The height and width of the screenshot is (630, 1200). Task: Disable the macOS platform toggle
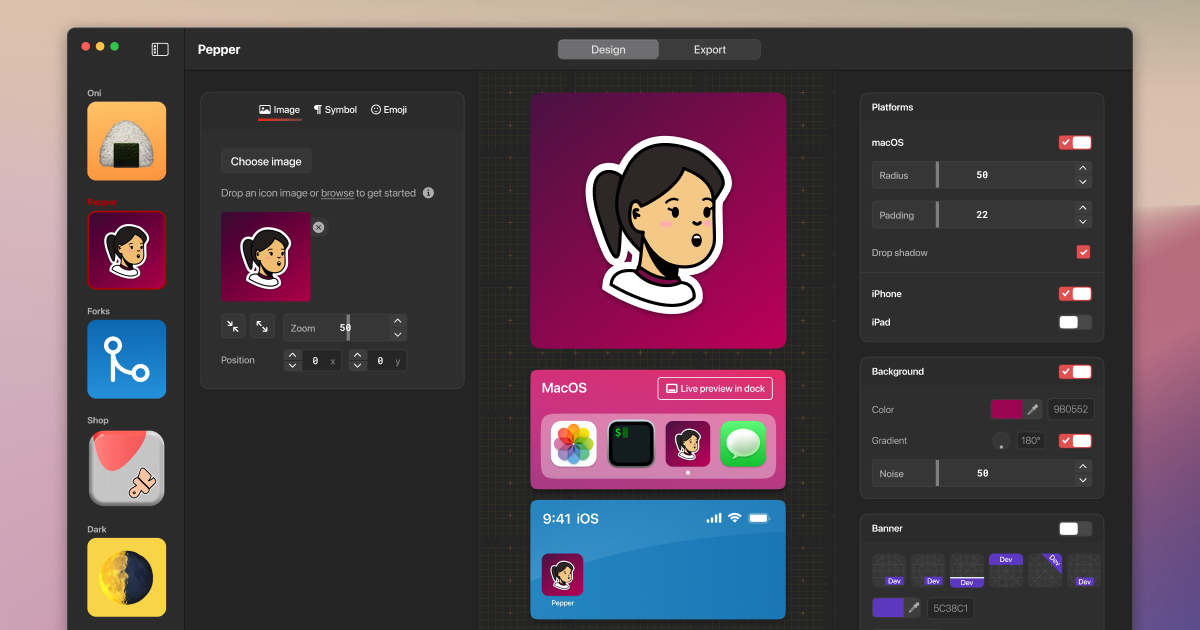[1074, 142]
